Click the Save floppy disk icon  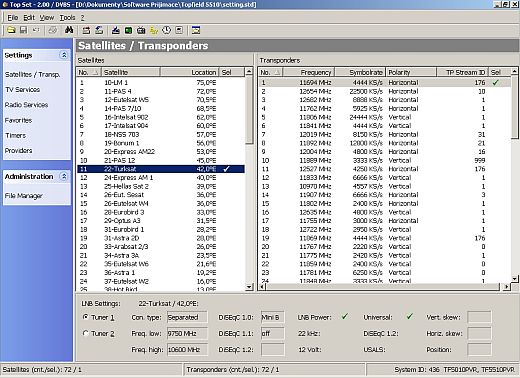(x=23, y=30)
